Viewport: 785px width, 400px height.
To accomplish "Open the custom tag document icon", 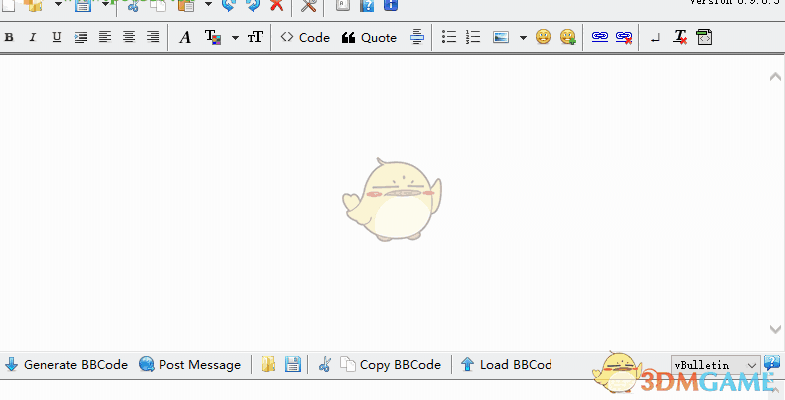I will (x=704, y=37).
